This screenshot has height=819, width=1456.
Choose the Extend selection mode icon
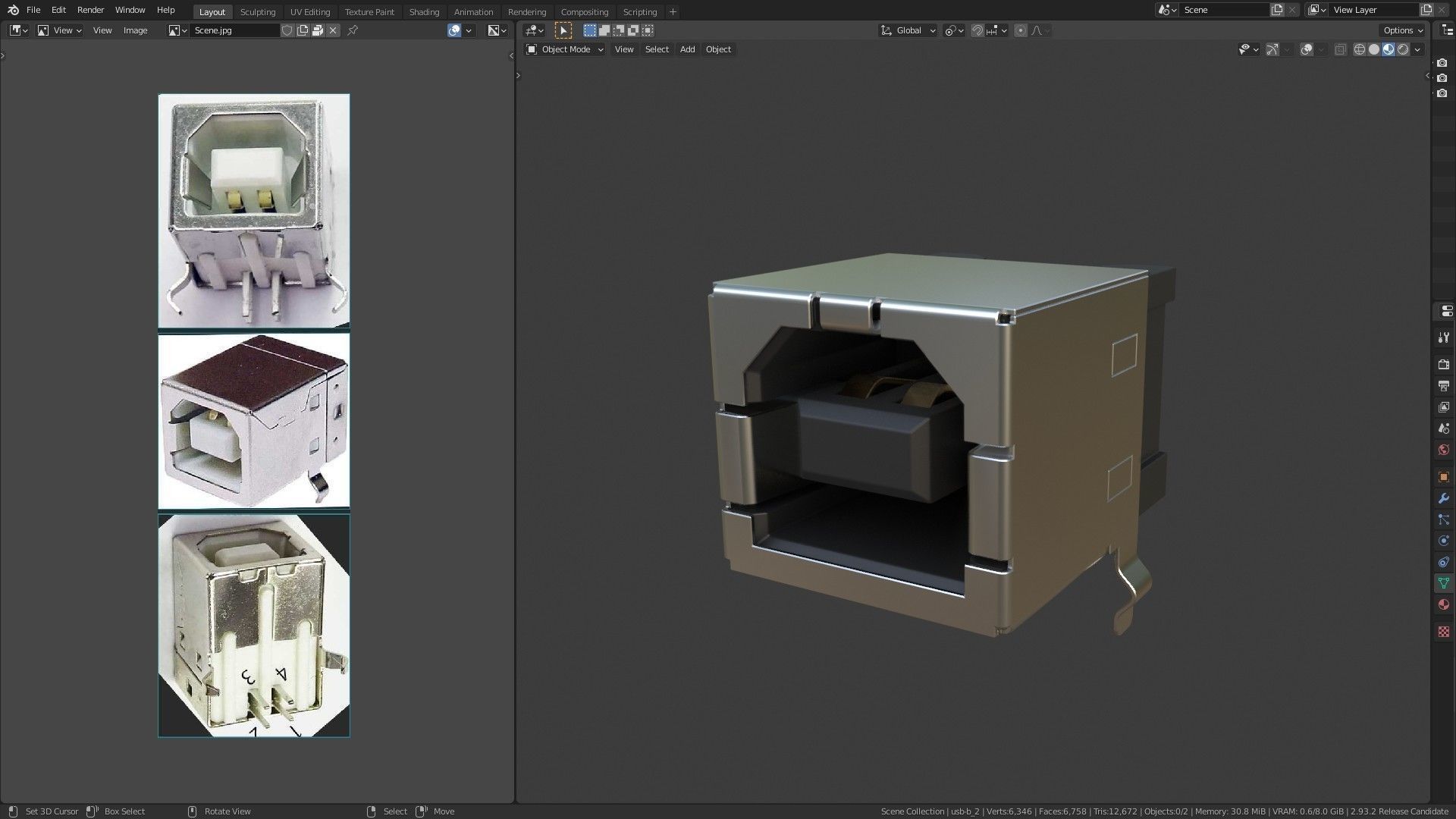pos(604,30)
